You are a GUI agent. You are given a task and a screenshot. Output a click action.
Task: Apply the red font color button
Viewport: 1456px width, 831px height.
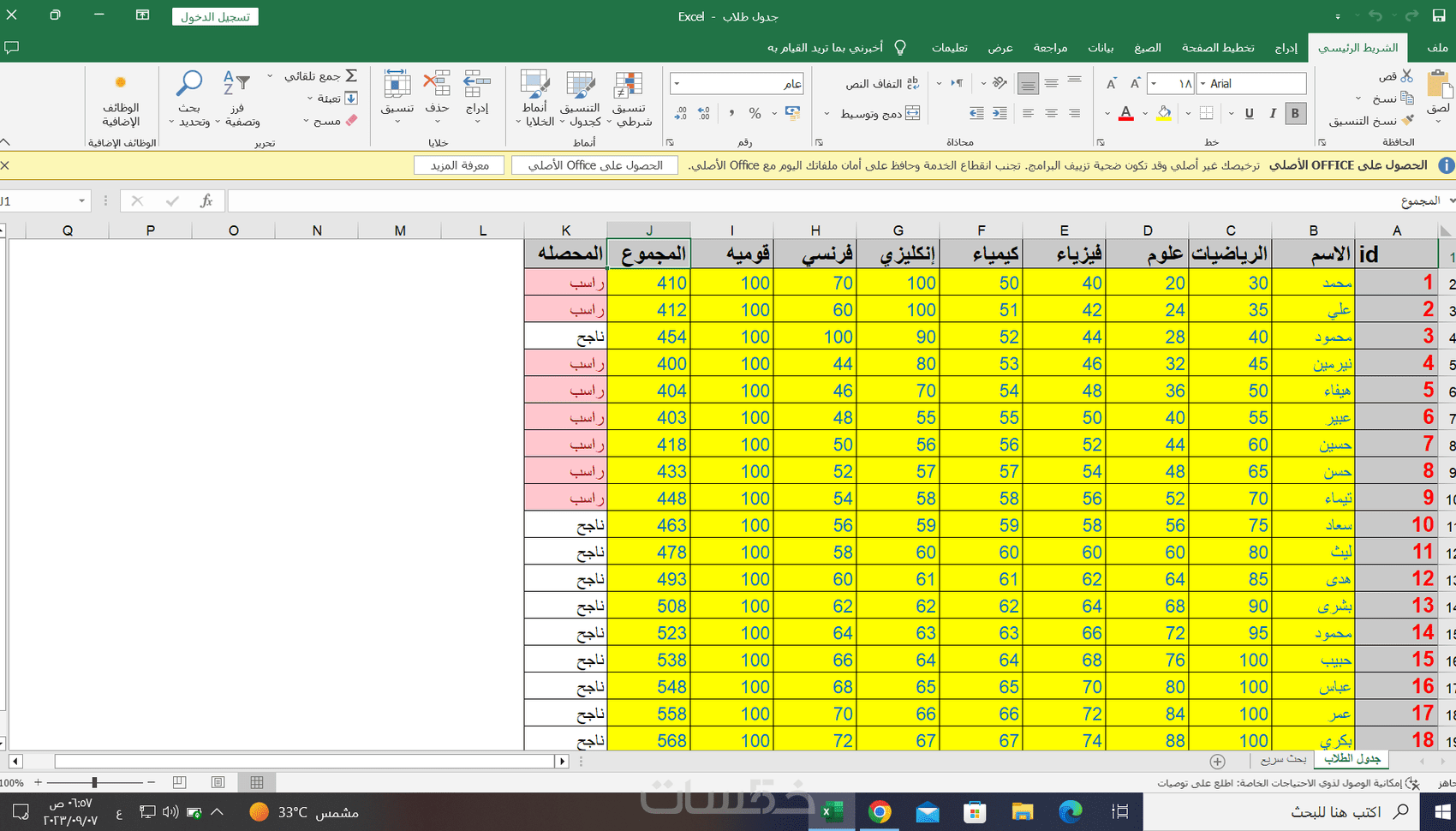click(x=1126, y=113)
